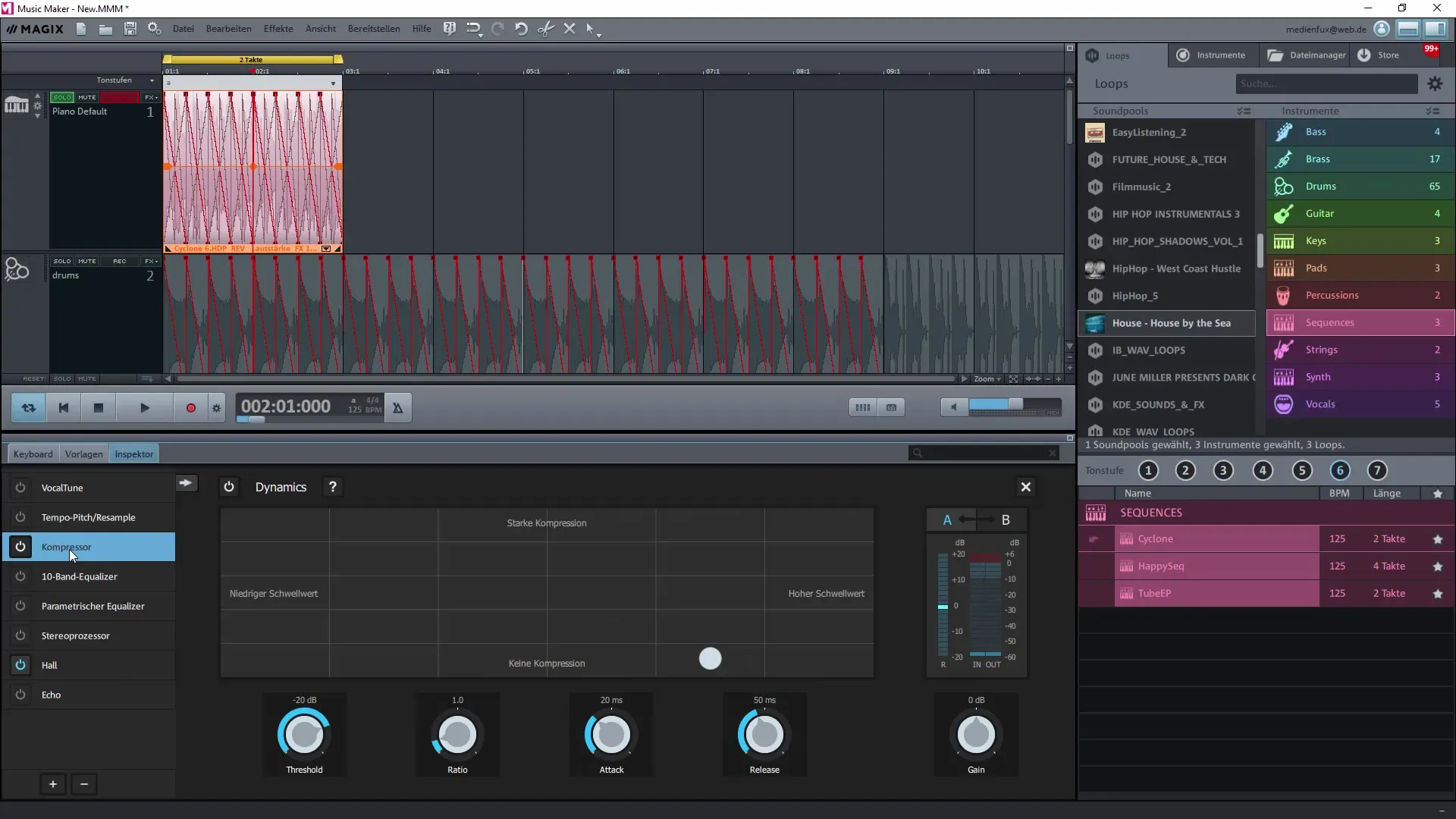Open the Hilfe menu
The image size is (1456, 819).
(x=422, y=29)
